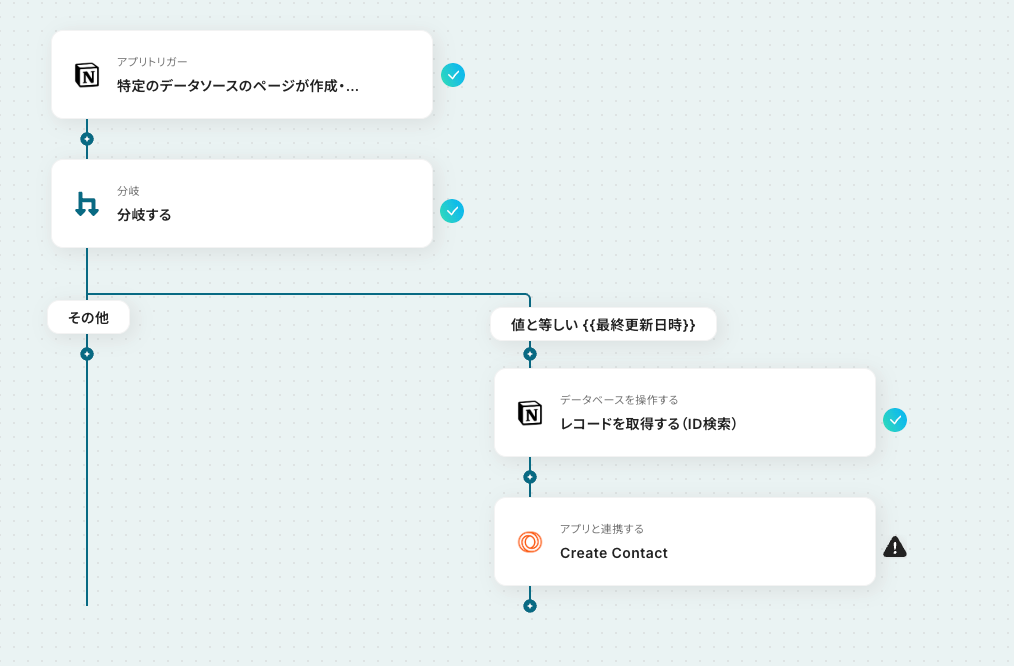
Task: Click the Notion icon in the app trigger card
Action: [x=87, y=75]
